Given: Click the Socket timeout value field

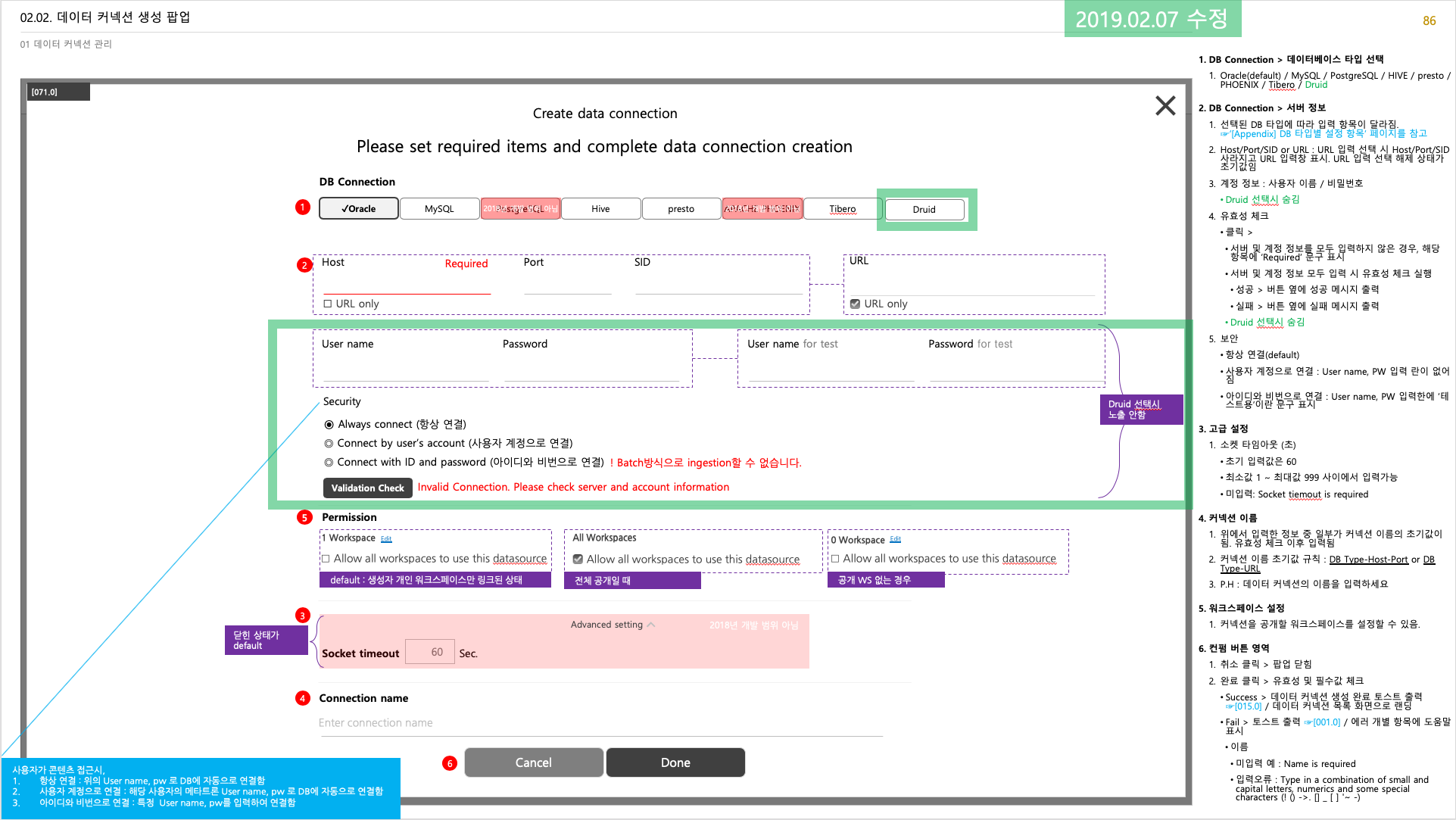Looking at the screenshot, I should (x=430, y=652).
